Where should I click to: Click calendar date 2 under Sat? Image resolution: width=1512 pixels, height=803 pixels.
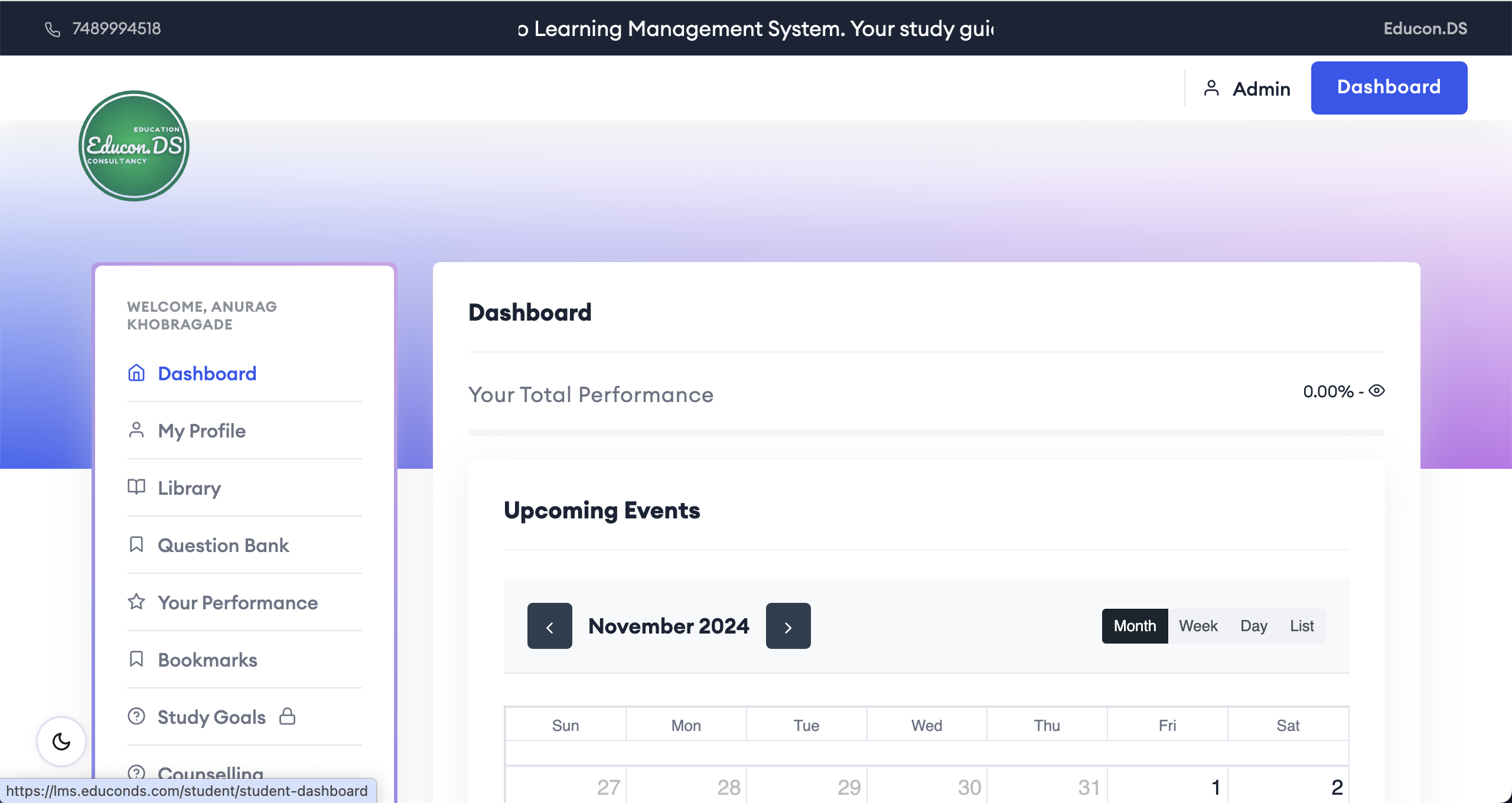pyautogui.click(x=1337, y=787)
